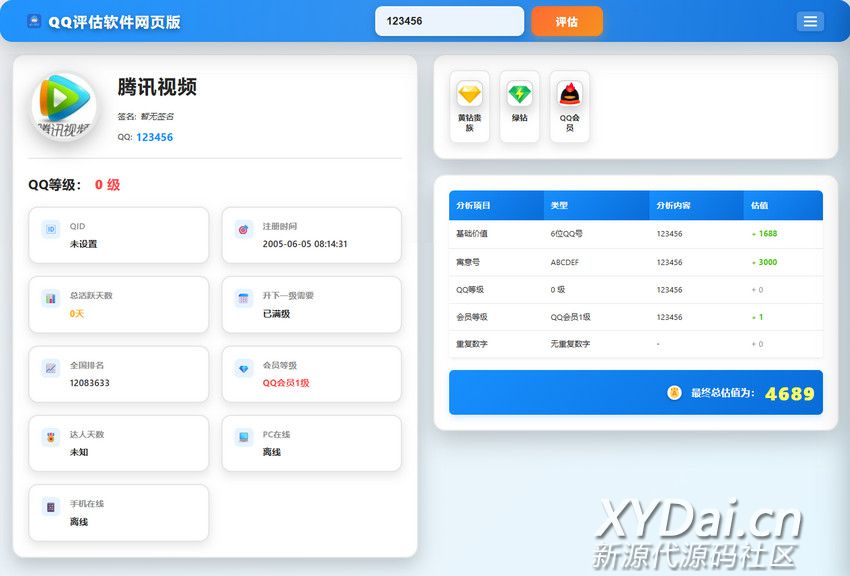Click the orange 评估 button
This screenshot has height=576, width=850.
coord(566,21)
